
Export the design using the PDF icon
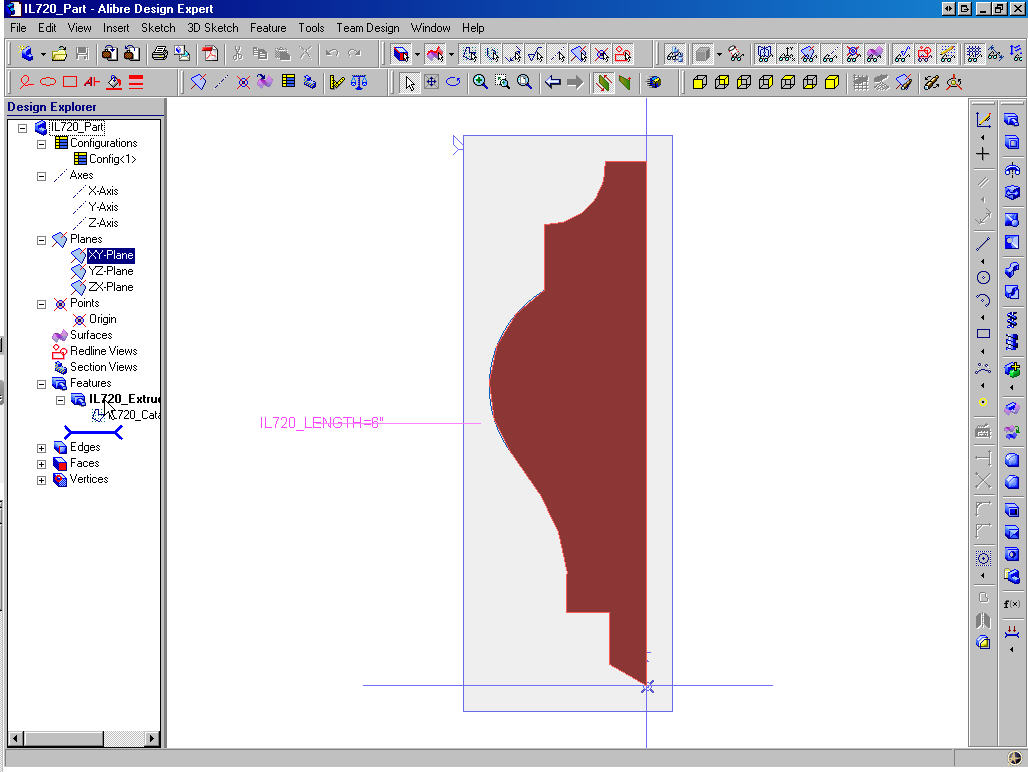[211, 54]
